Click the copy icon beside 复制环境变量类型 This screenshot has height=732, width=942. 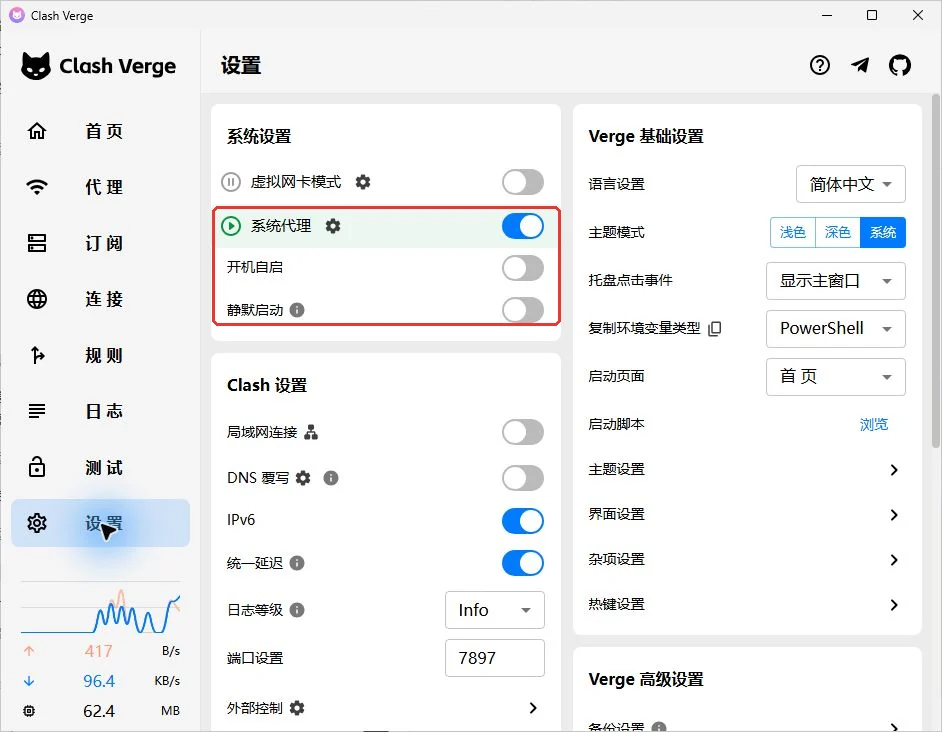point(715,328)
